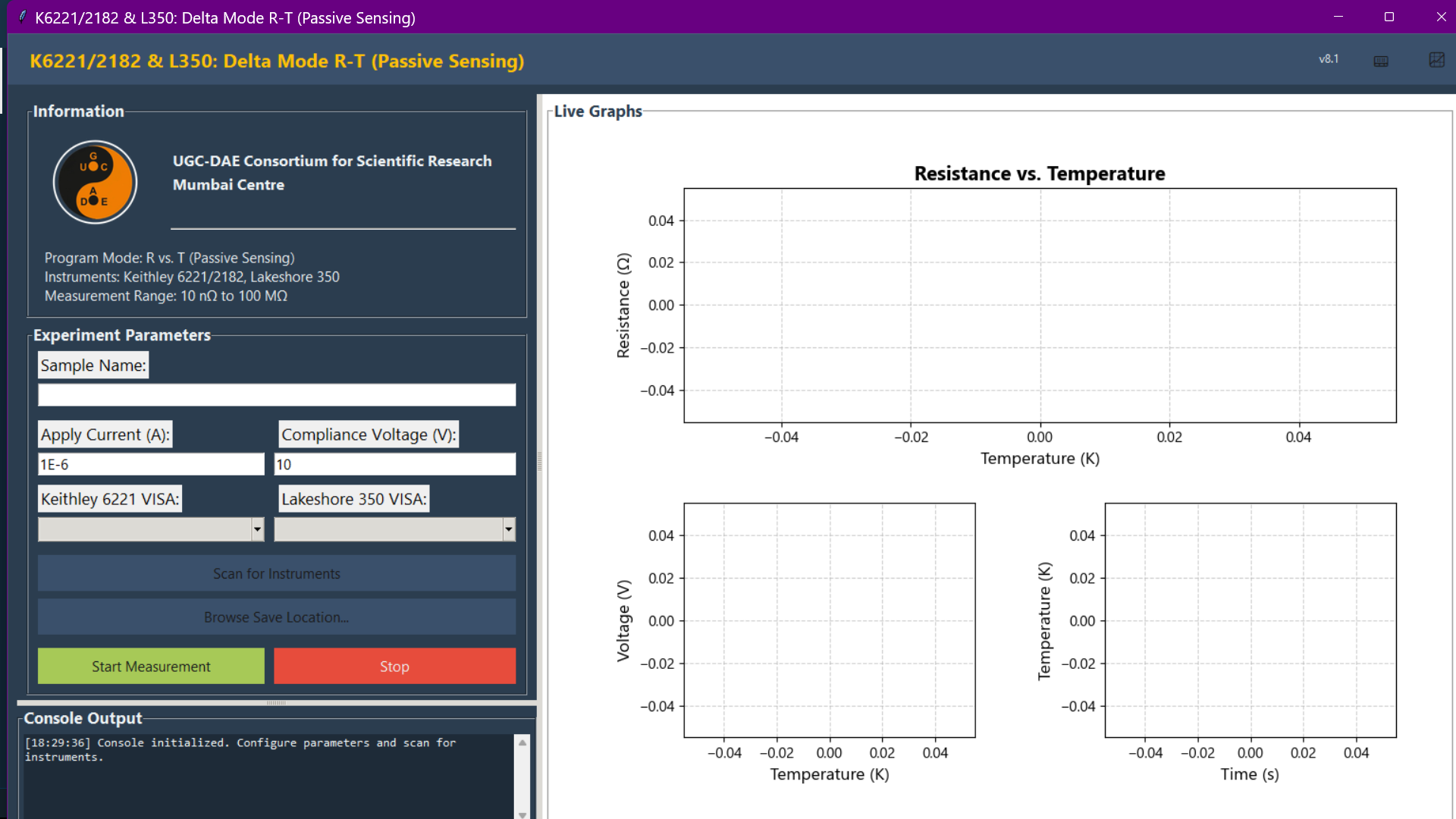Click the Compliance Voltage value field
Viewport: 1456px width, 819px height.
(x=394, y=464)
